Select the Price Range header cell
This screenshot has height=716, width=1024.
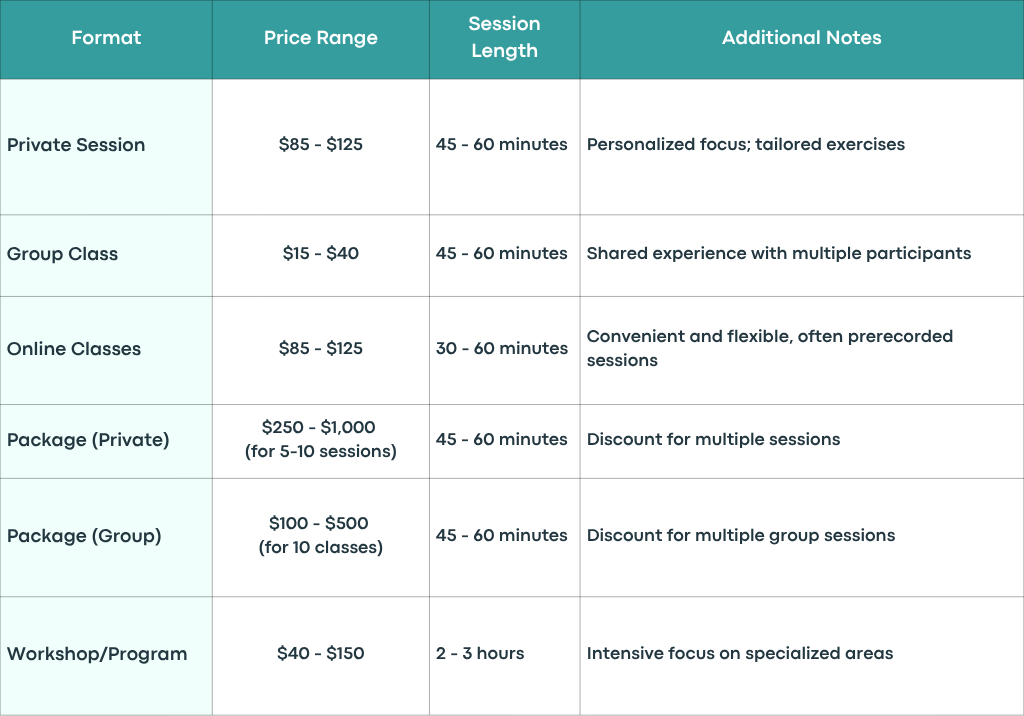coord(321,39)
